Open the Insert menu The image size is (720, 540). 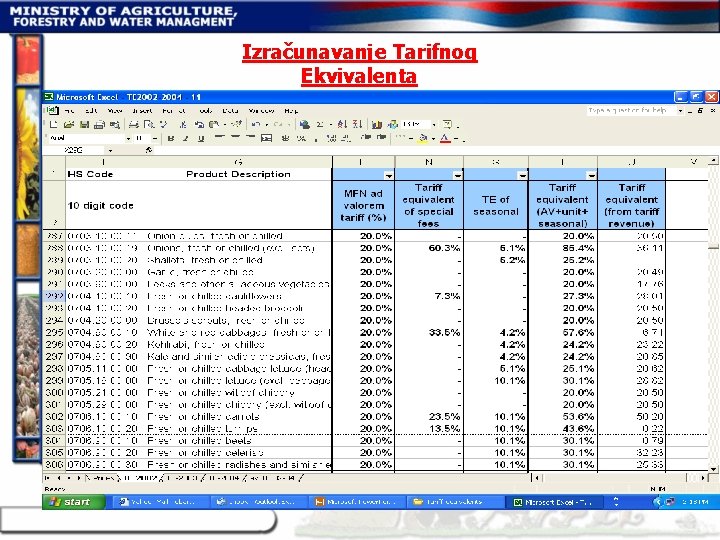tap(142, 111)
